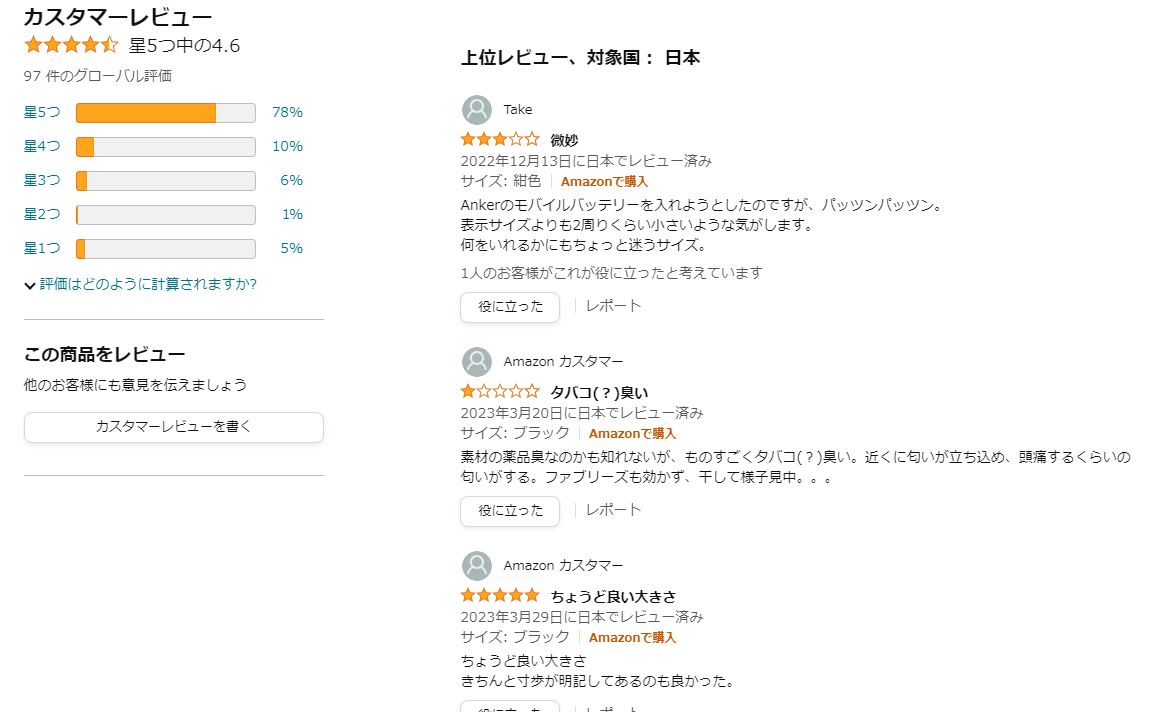Select the 星2つ rating filter
Viewport: 1151px width, 712px height.
42,214
